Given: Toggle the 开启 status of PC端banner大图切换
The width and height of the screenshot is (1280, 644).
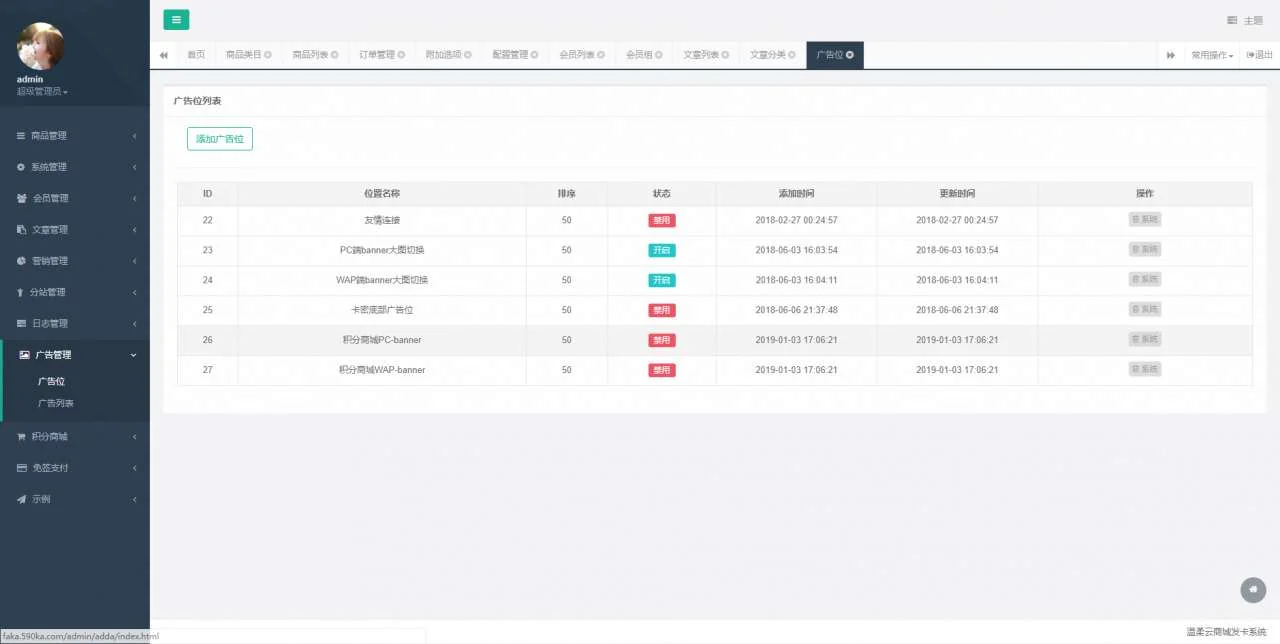Looking at the screenshot, I should [x=661, y=250].
